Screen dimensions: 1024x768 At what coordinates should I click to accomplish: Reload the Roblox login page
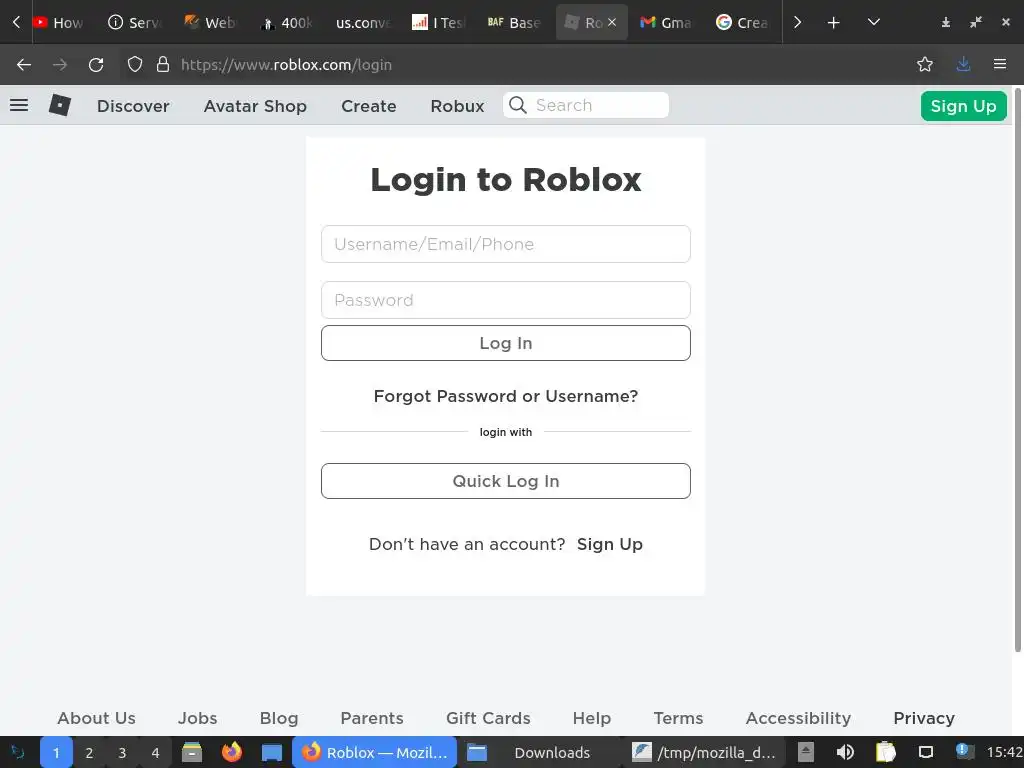96,65
